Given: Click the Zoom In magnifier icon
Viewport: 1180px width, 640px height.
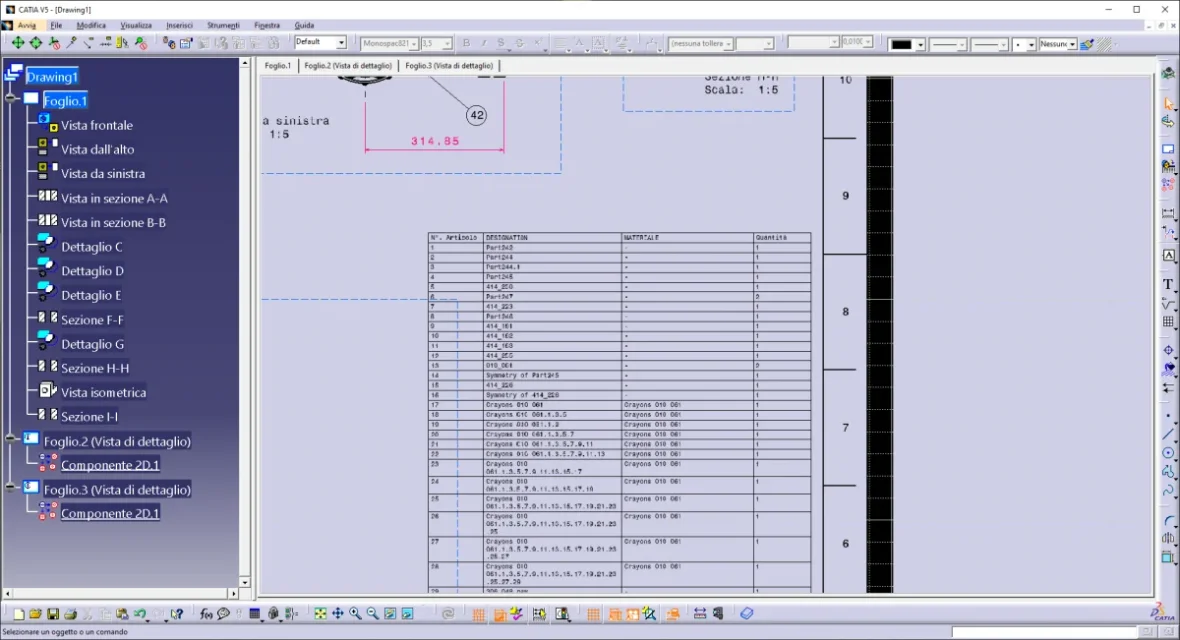Looking at the screenshot, I should [355, 614].
